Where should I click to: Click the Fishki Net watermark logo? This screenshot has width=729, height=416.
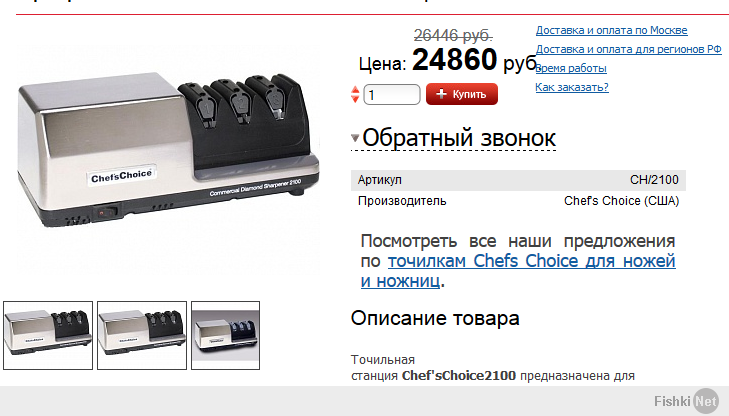[686, 401]
